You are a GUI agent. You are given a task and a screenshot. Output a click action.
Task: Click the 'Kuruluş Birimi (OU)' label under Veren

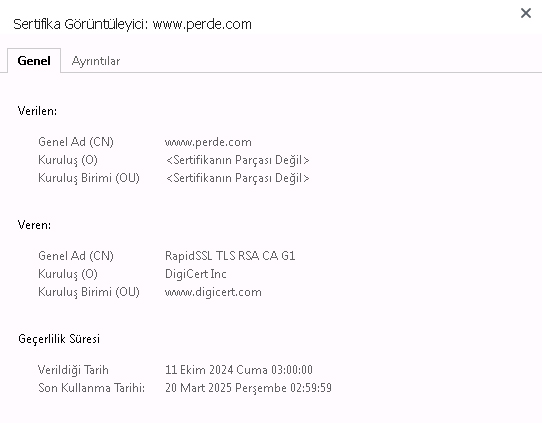(x=89, y=292)
